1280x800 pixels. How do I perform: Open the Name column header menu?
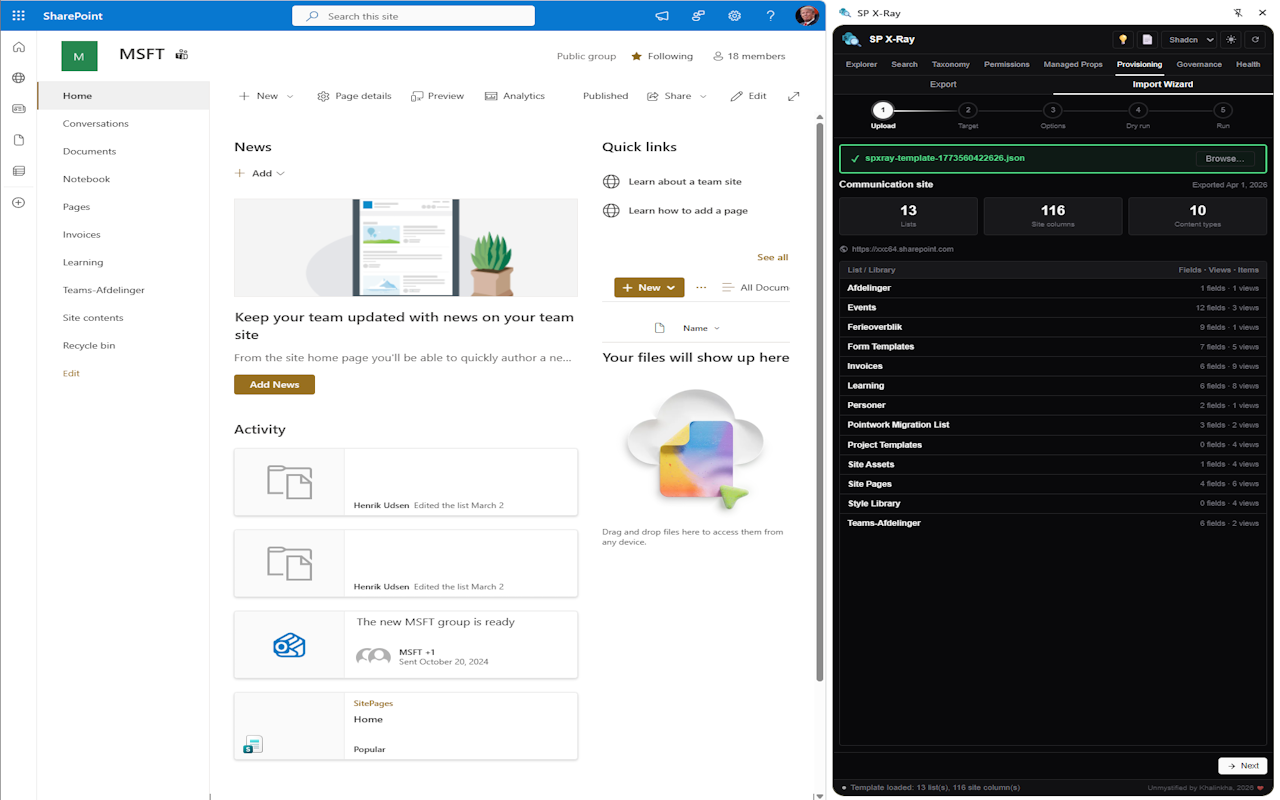click(x=701, y=328)
